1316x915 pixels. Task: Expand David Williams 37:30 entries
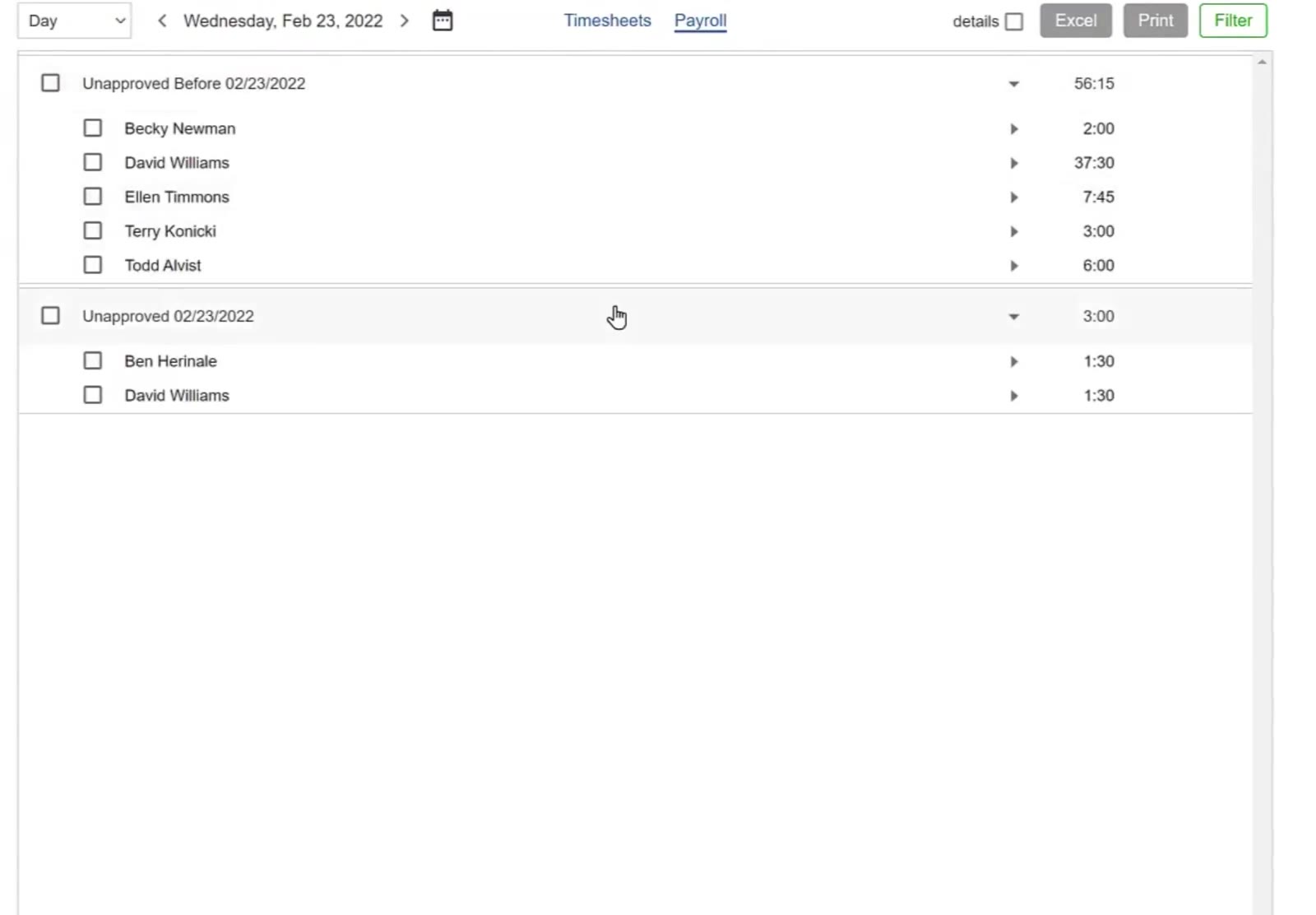pos(1014,164)
